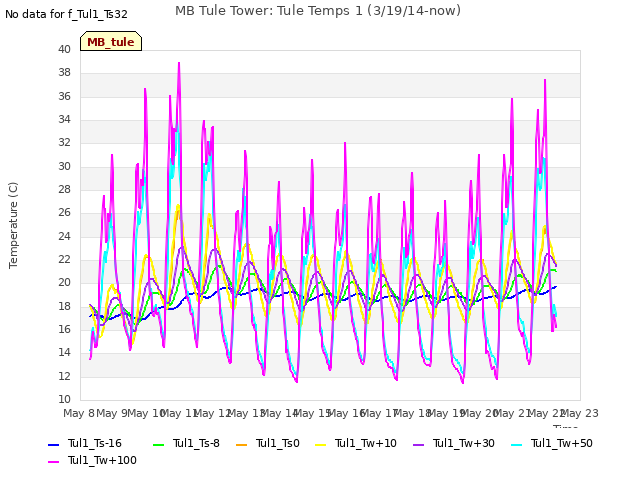Select the Tul1_Ts-8 legend entry
Viewport: 640px width, 480px height.
(x=186, y=444)
